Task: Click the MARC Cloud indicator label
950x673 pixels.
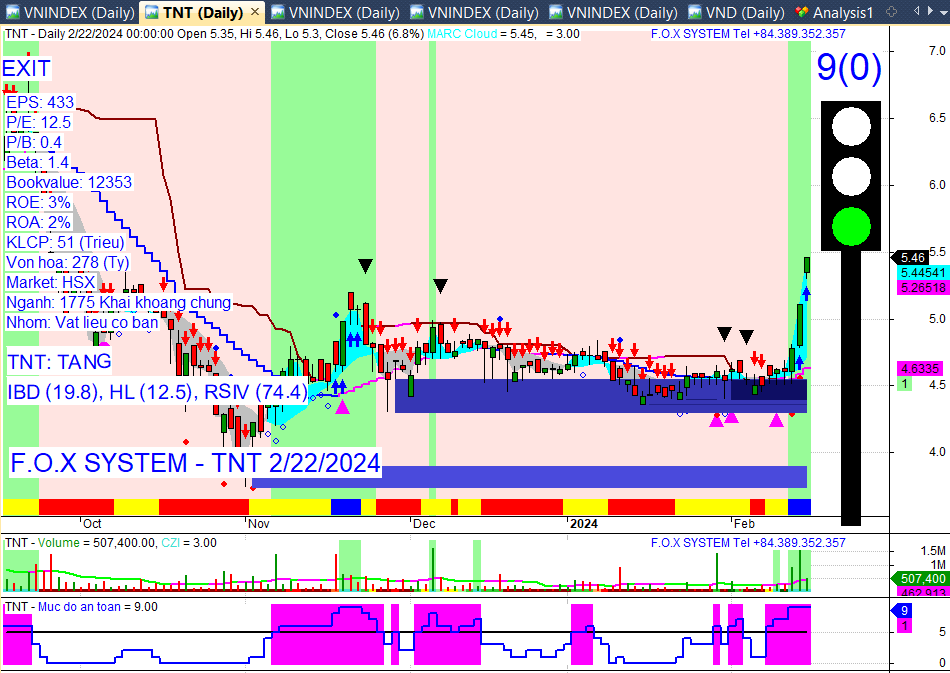Action: (x=462, y=34)
